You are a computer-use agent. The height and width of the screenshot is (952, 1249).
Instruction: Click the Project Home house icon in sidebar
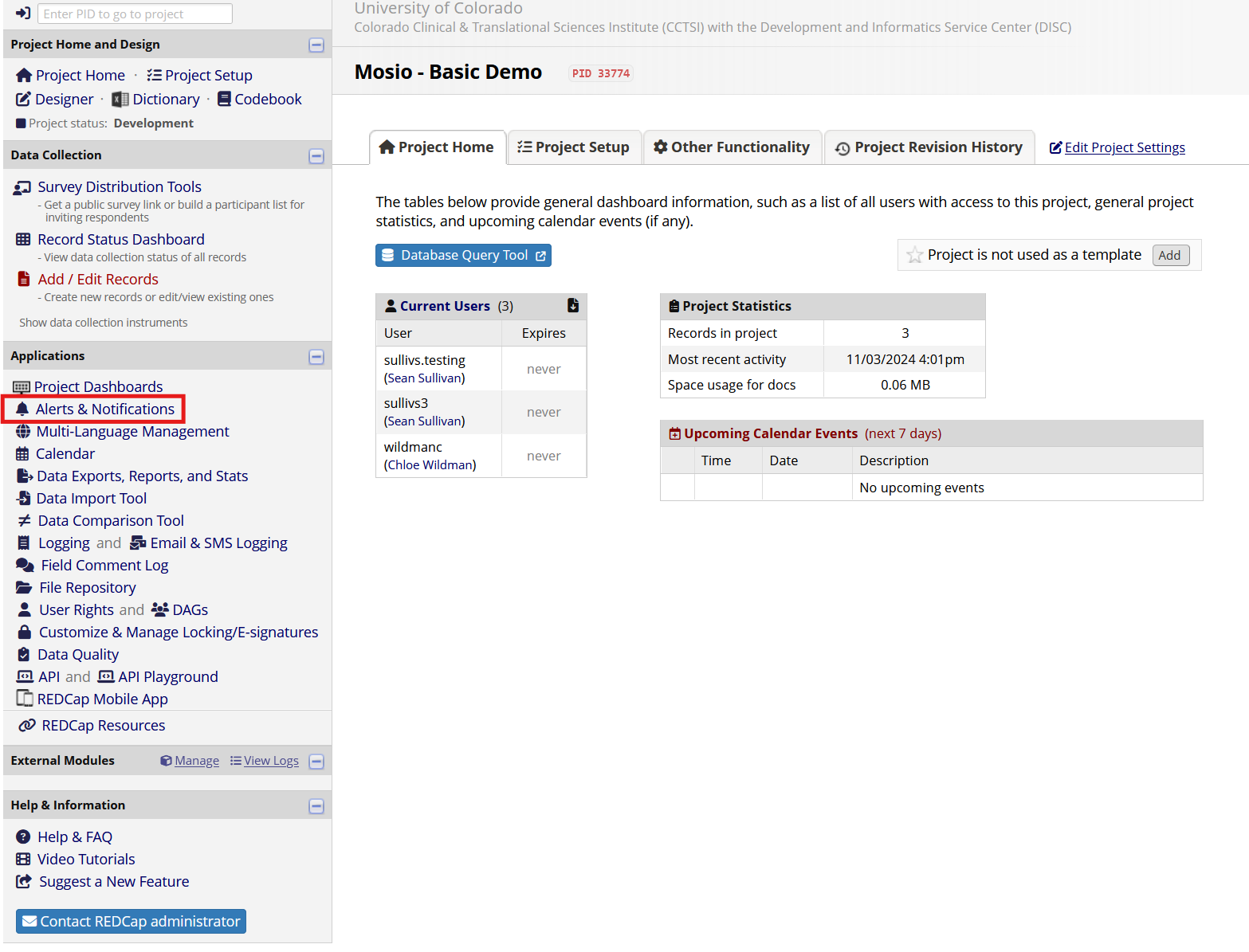tap(24, 76)
